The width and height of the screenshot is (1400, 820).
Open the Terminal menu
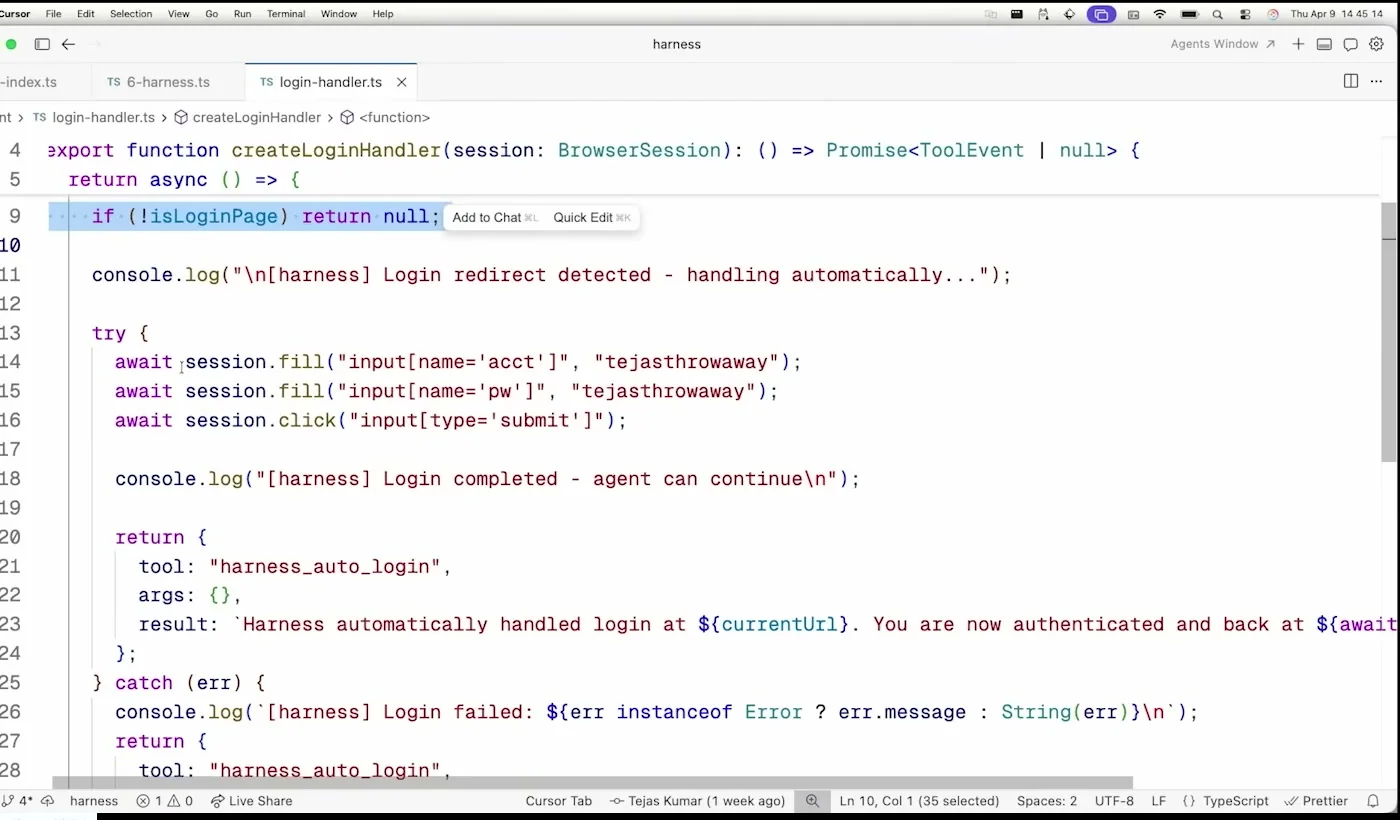286,14
